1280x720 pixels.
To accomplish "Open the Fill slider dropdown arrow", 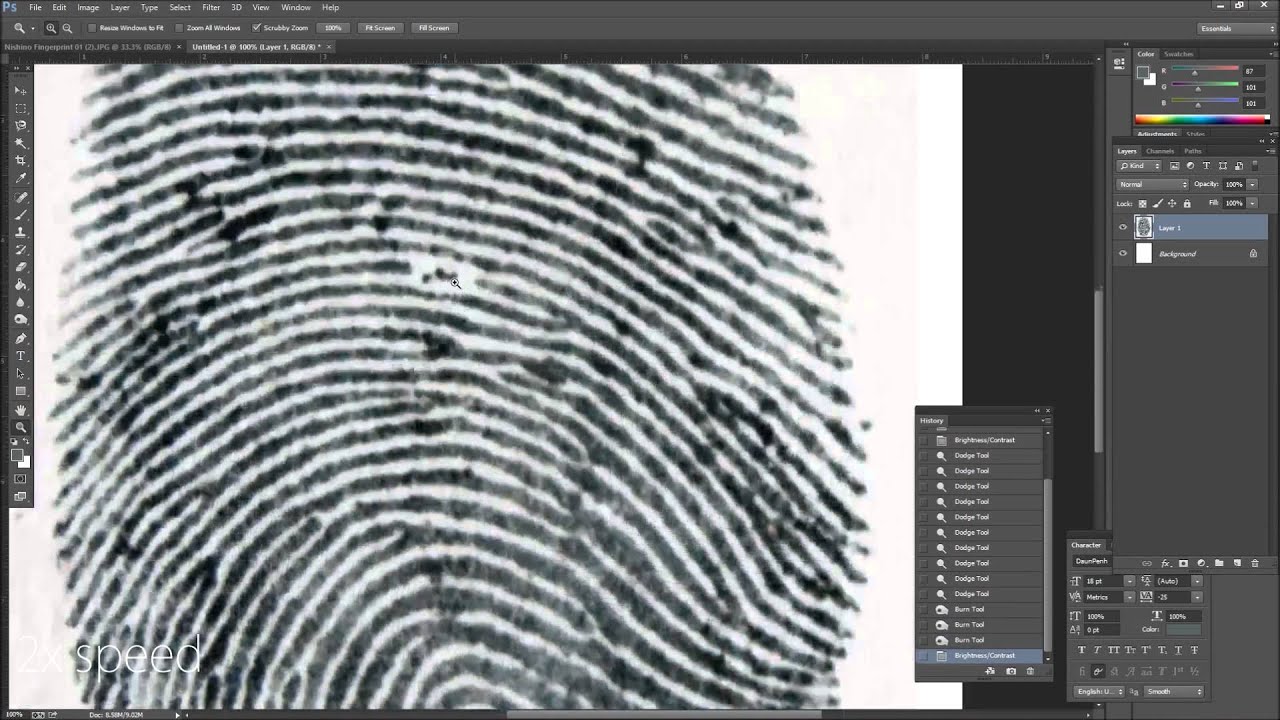I will 1252,203.
